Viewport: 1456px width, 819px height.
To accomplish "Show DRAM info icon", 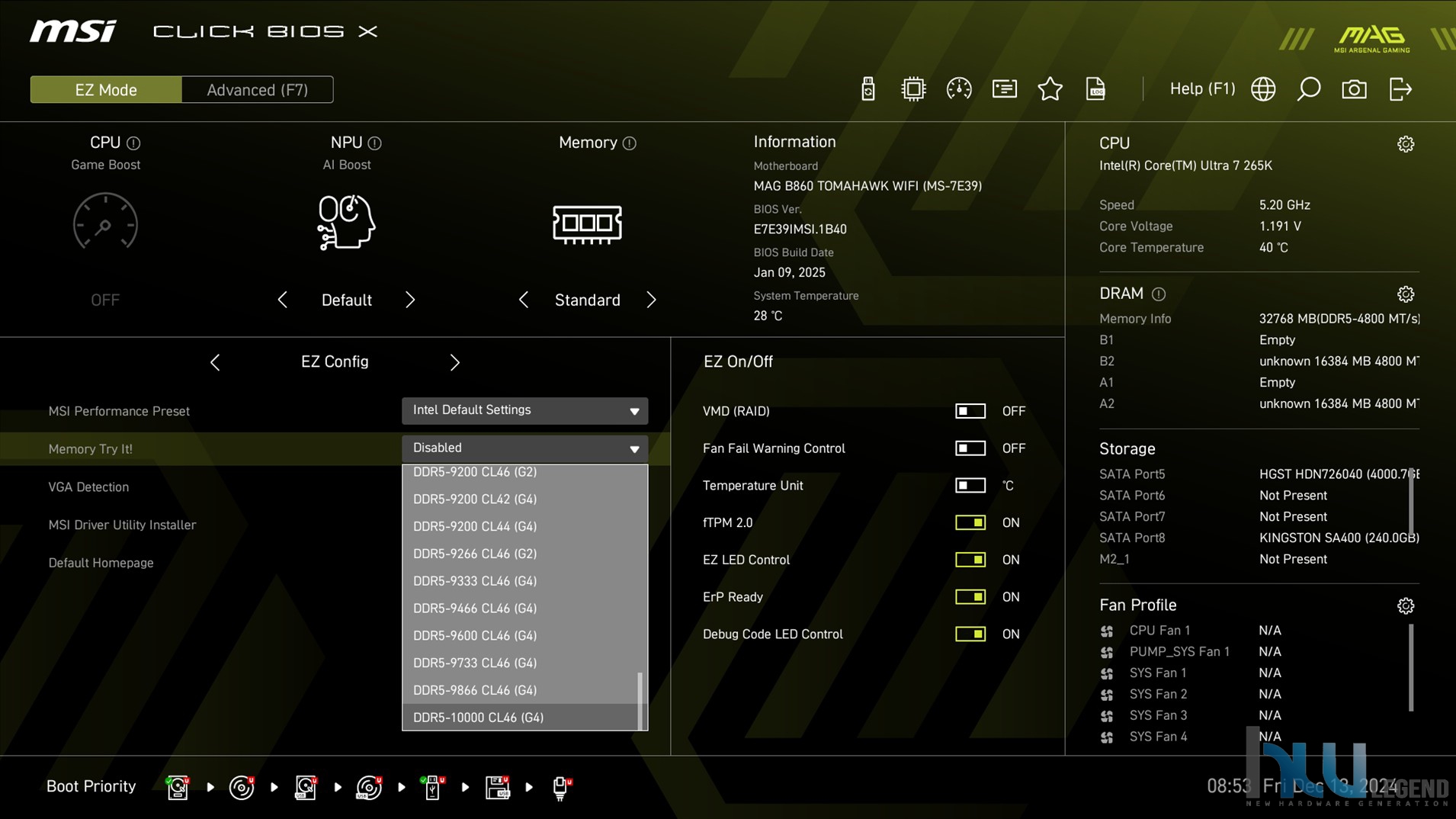I will click(x=1159, y=294).
